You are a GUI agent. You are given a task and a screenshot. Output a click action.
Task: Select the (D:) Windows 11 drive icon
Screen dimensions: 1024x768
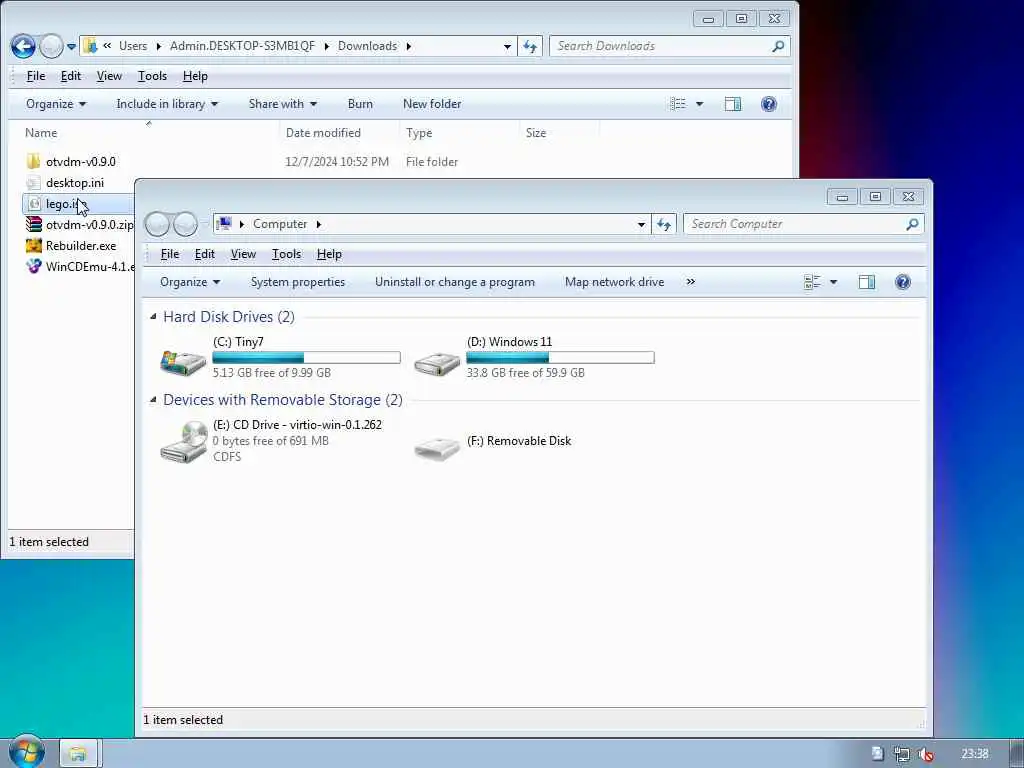[x=437, y=362]
